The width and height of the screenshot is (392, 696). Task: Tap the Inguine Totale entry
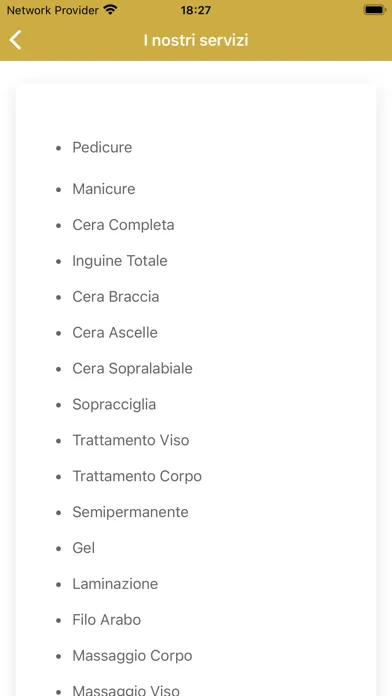click(120, 261)
